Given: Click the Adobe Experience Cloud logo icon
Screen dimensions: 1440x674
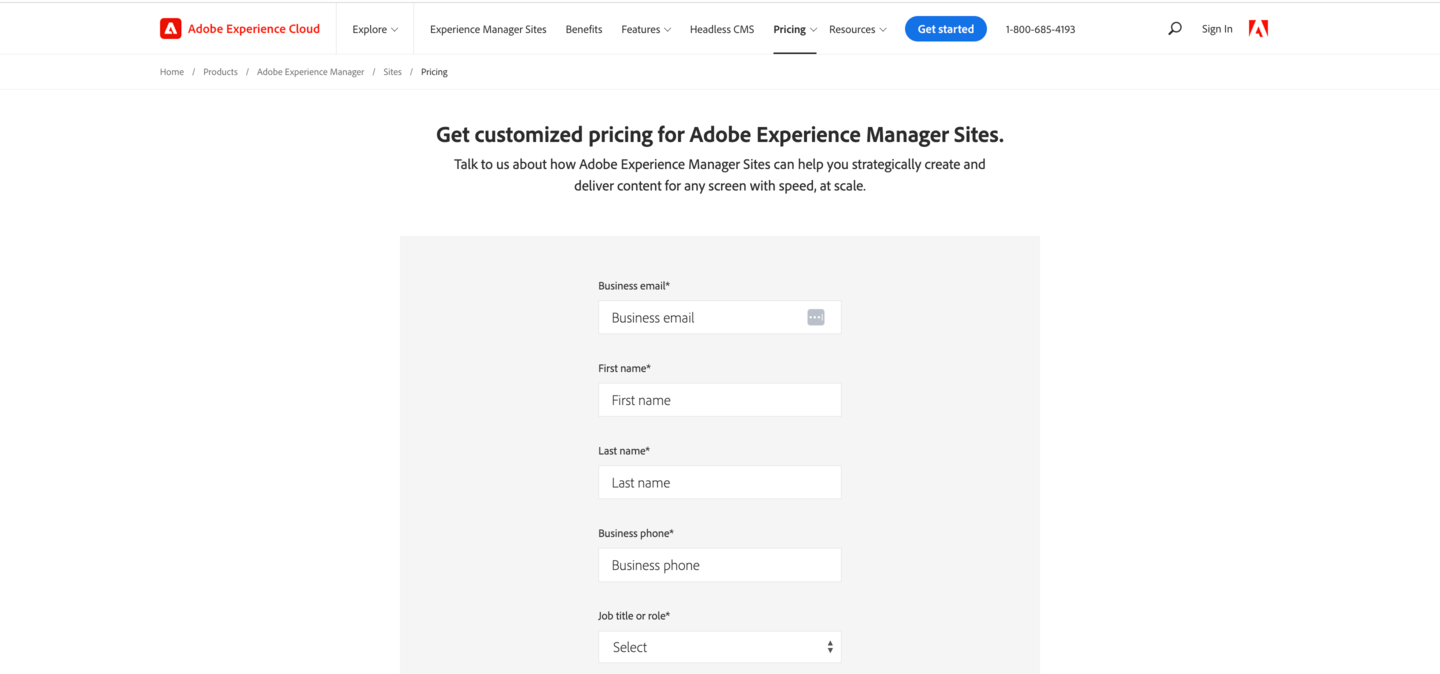Looking at the screenshot, I should point(171,29).
